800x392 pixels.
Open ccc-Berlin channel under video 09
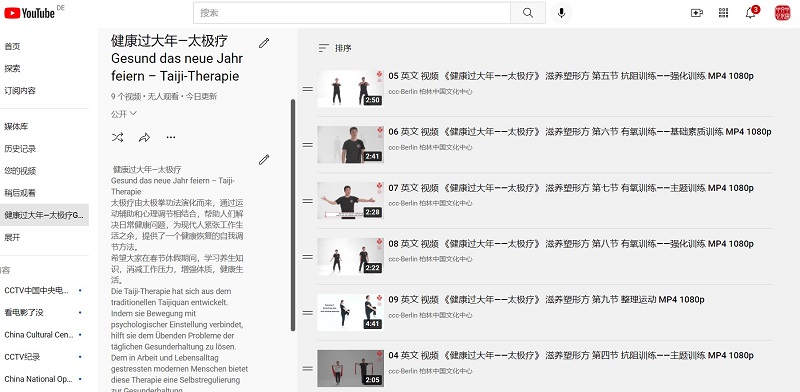(430, 315)
